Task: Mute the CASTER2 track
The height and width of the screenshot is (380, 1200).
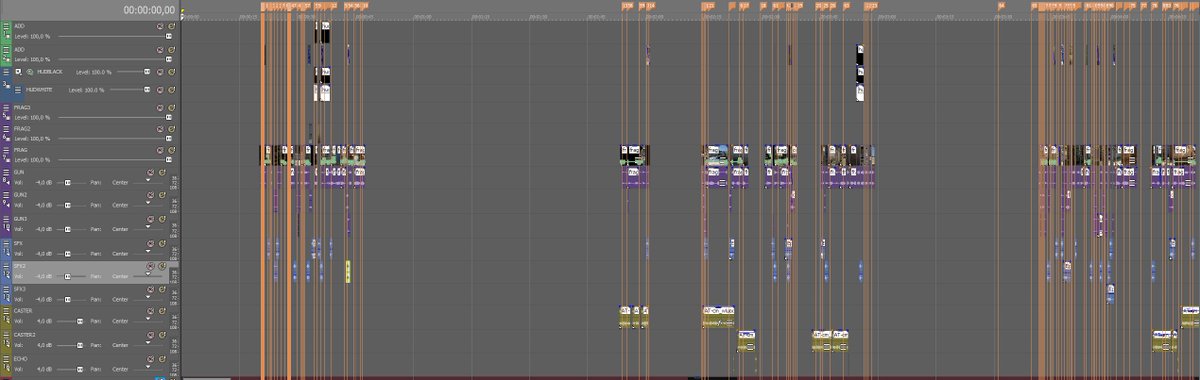Action: click(150, 335)
